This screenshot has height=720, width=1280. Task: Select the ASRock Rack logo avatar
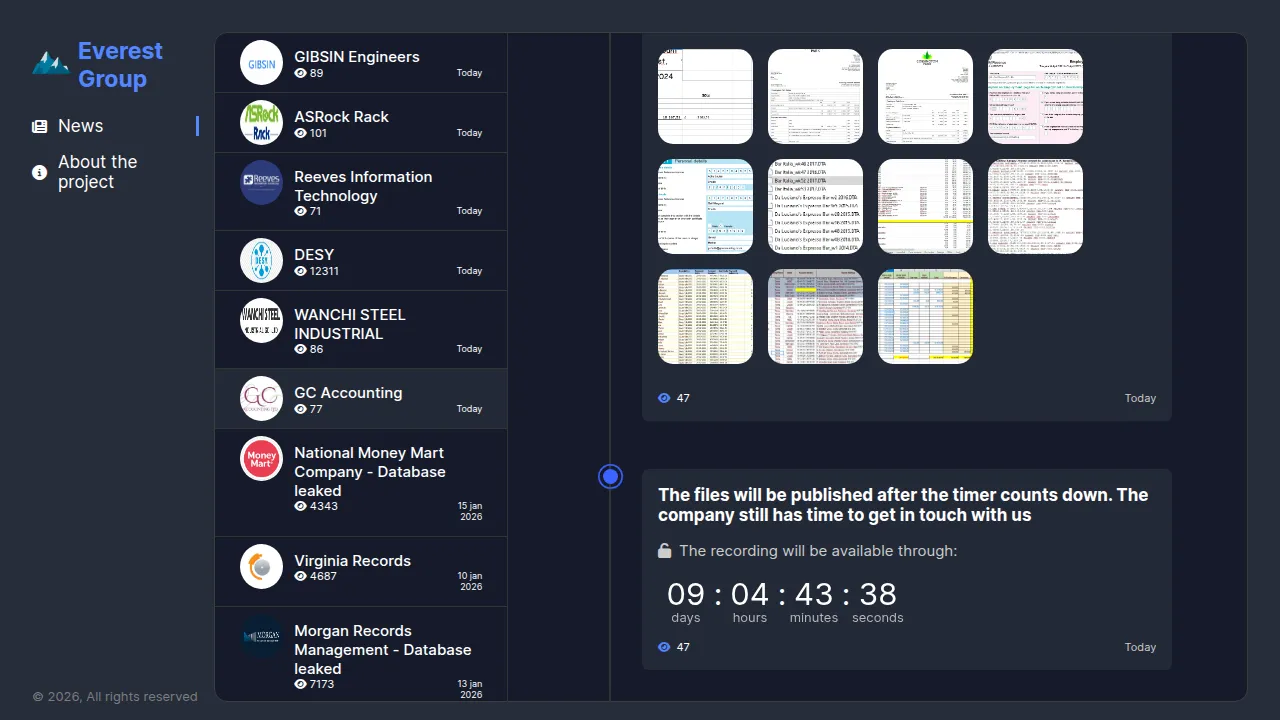[262, 123]
